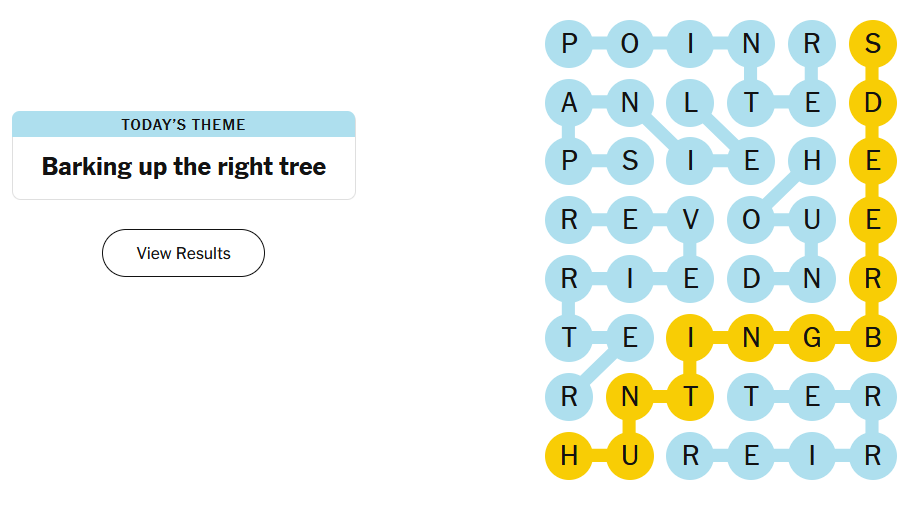Click the 'Barking up the right tree' text
913x514 pixels.
point(183,166)
